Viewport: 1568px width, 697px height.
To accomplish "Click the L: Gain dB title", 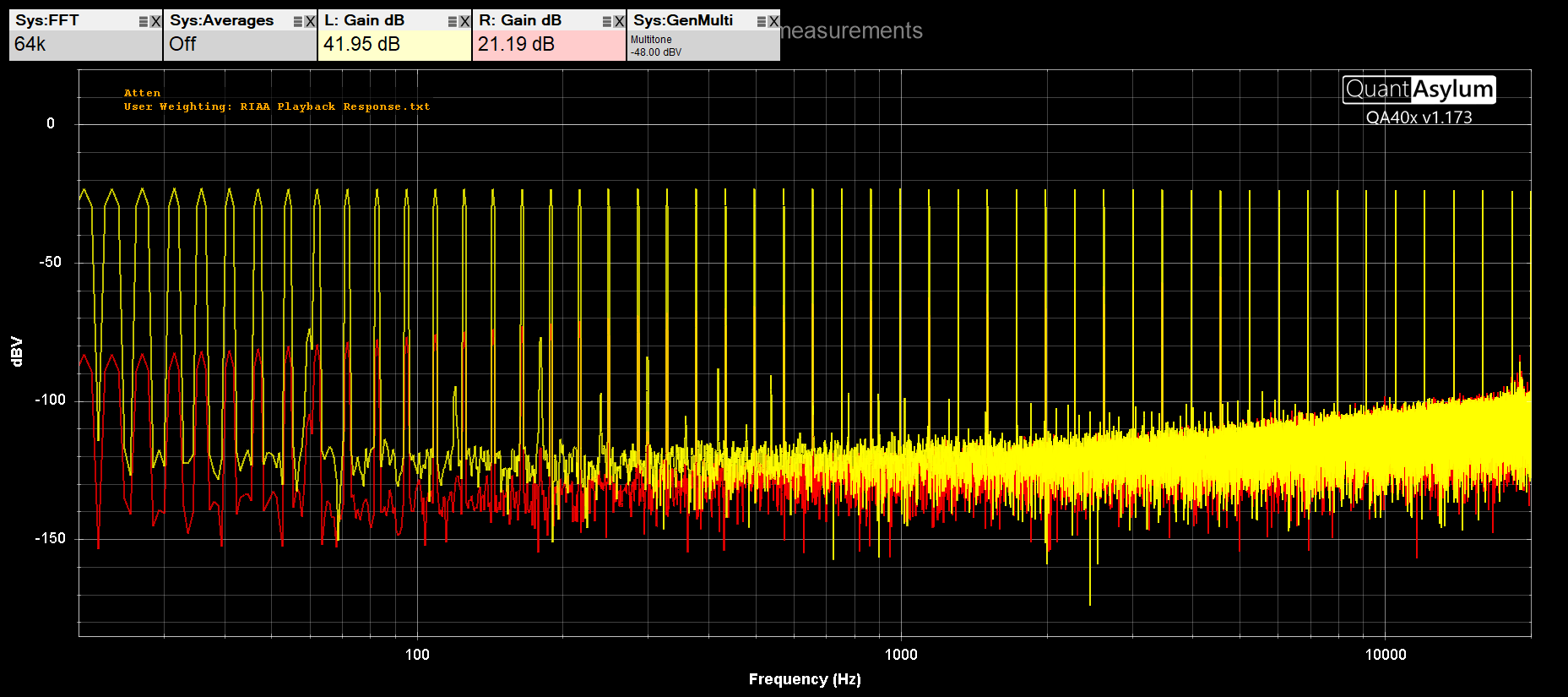I will (x=364, y=20).
